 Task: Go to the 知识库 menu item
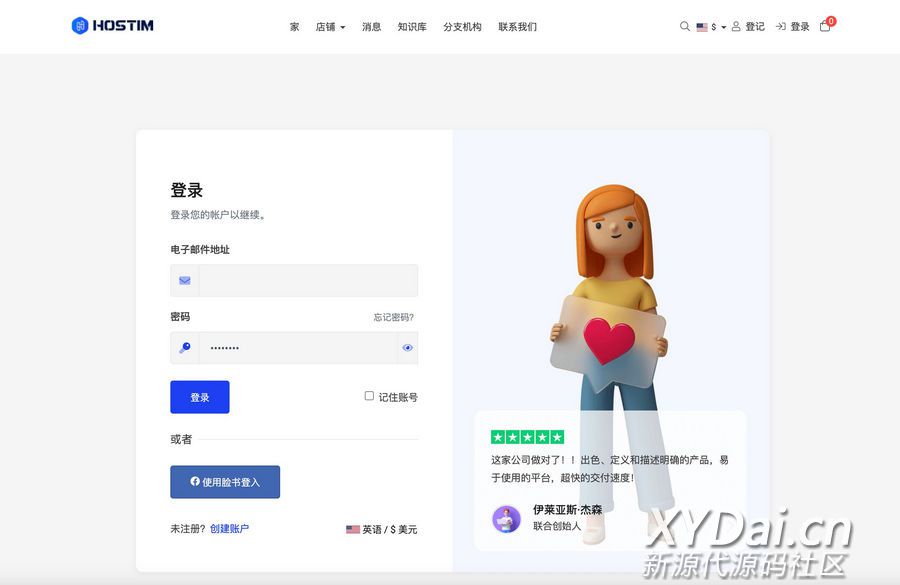[x=412, y=27]
